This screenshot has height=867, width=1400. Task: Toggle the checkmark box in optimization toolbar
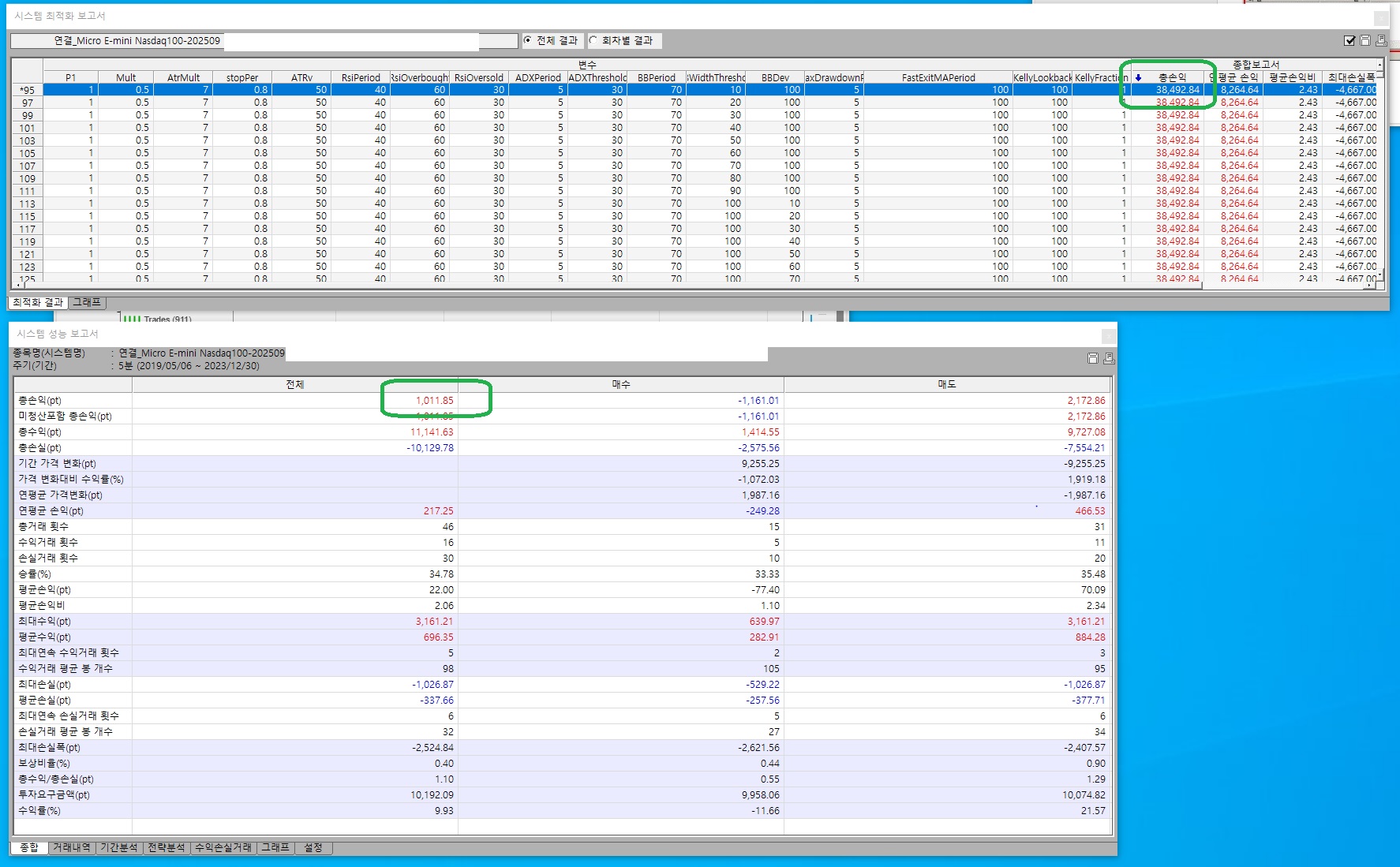[1349, 40]
